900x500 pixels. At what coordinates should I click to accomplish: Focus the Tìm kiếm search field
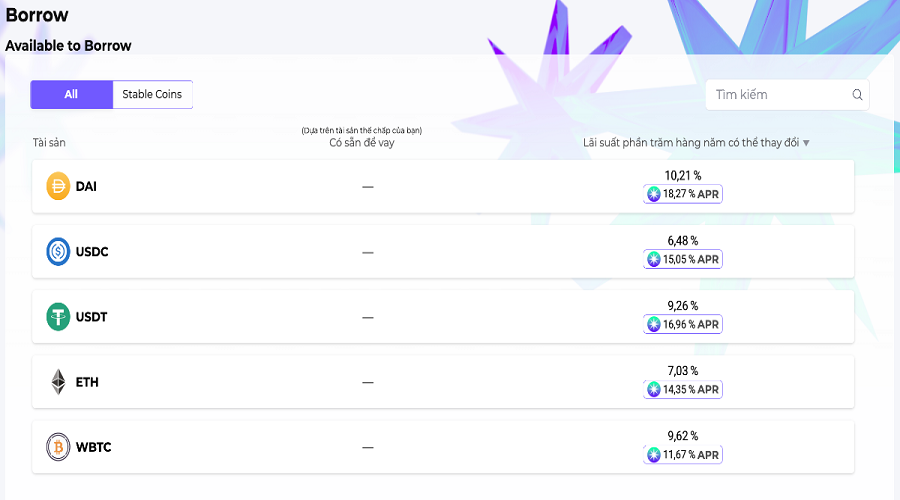pyautogui.click(x=787, y=95)
